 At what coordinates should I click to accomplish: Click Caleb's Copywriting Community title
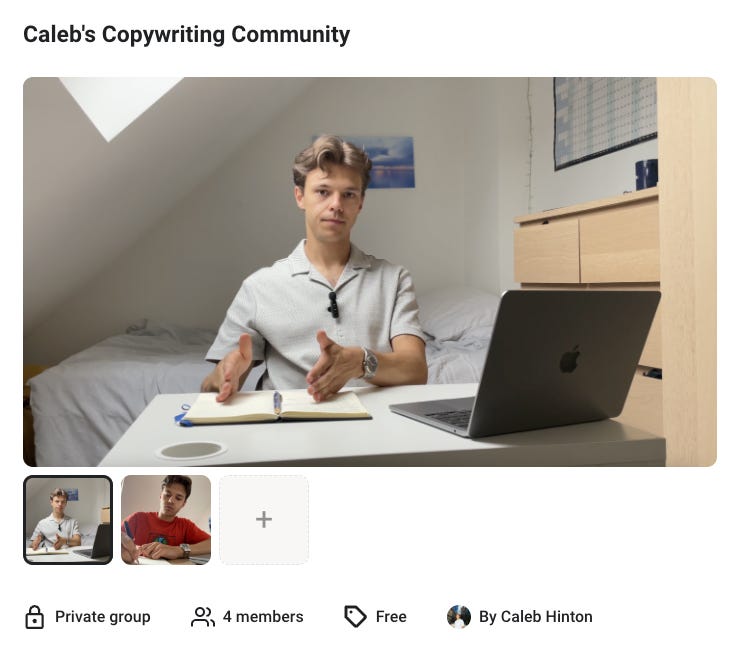click(x=186, y=35)
